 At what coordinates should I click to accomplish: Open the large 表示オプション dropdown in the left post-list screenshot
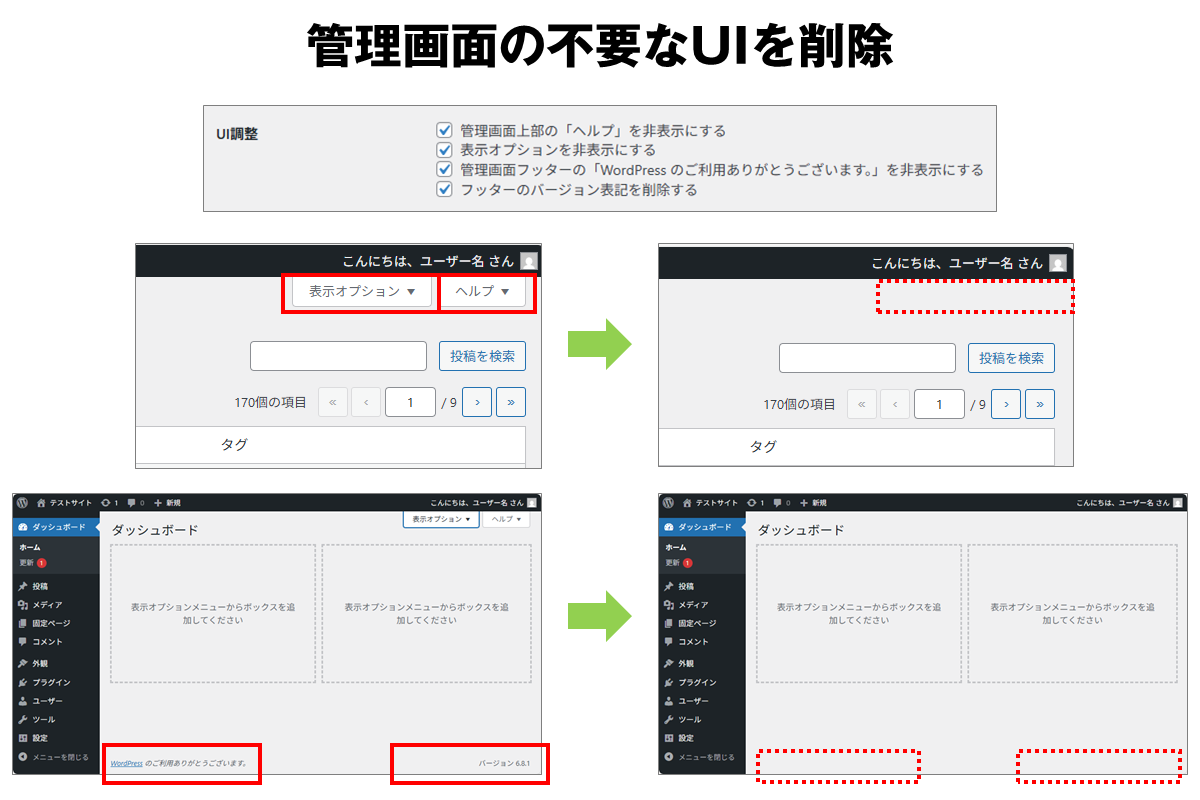coord(362,291)
